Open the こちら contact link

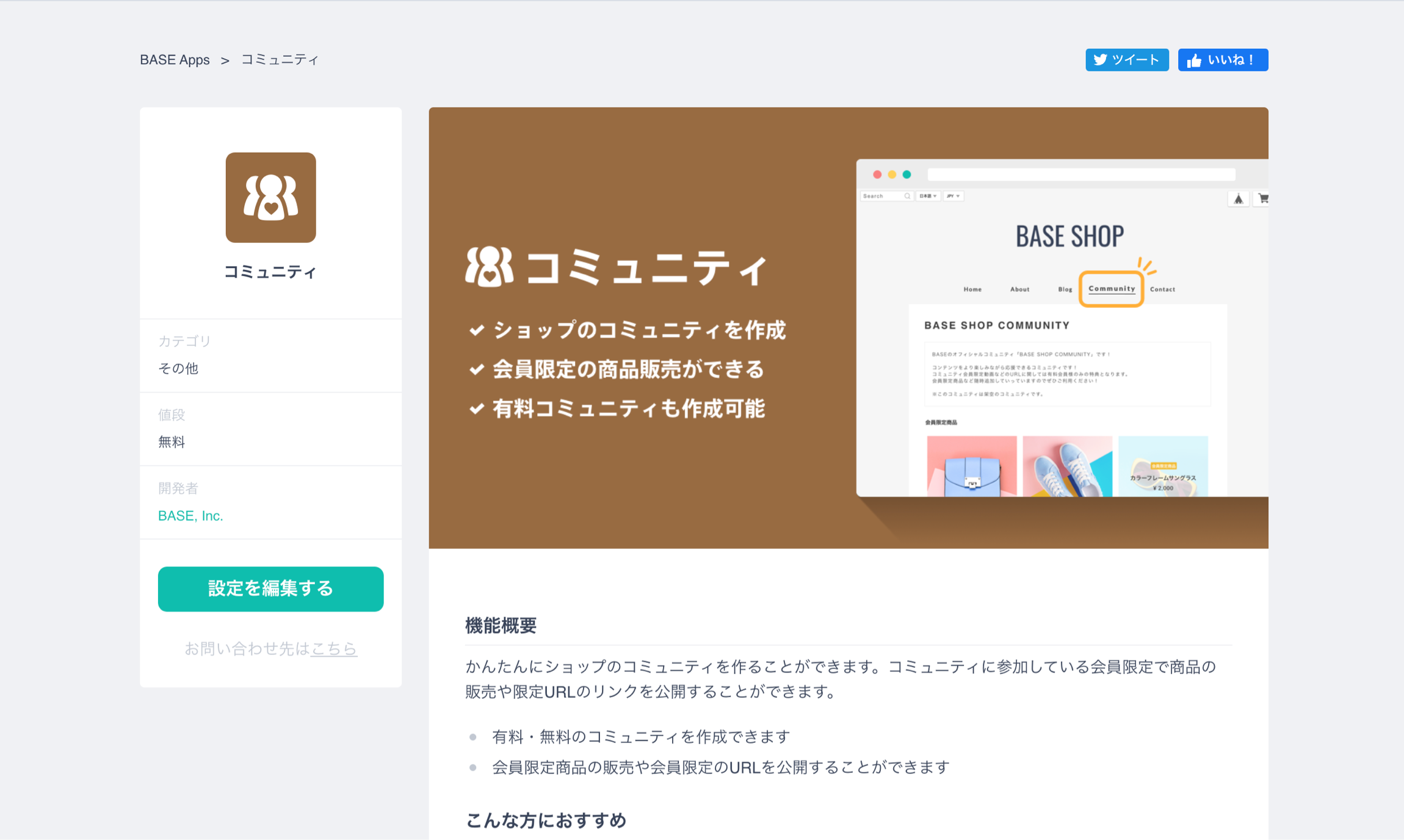[x=334, y=648]
